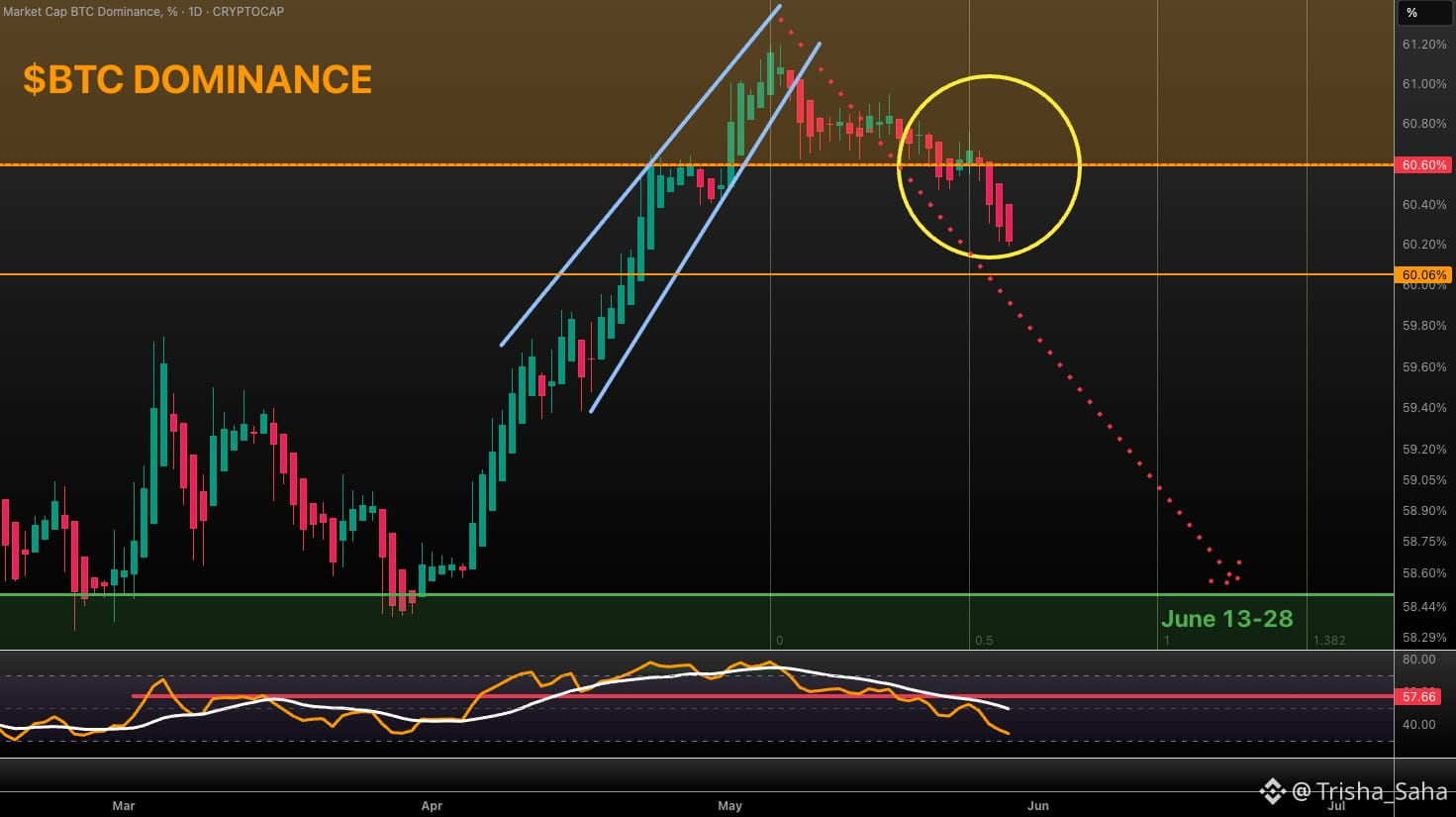
Task: Click the Jul label on time axis
Action: pos(1336,806)
